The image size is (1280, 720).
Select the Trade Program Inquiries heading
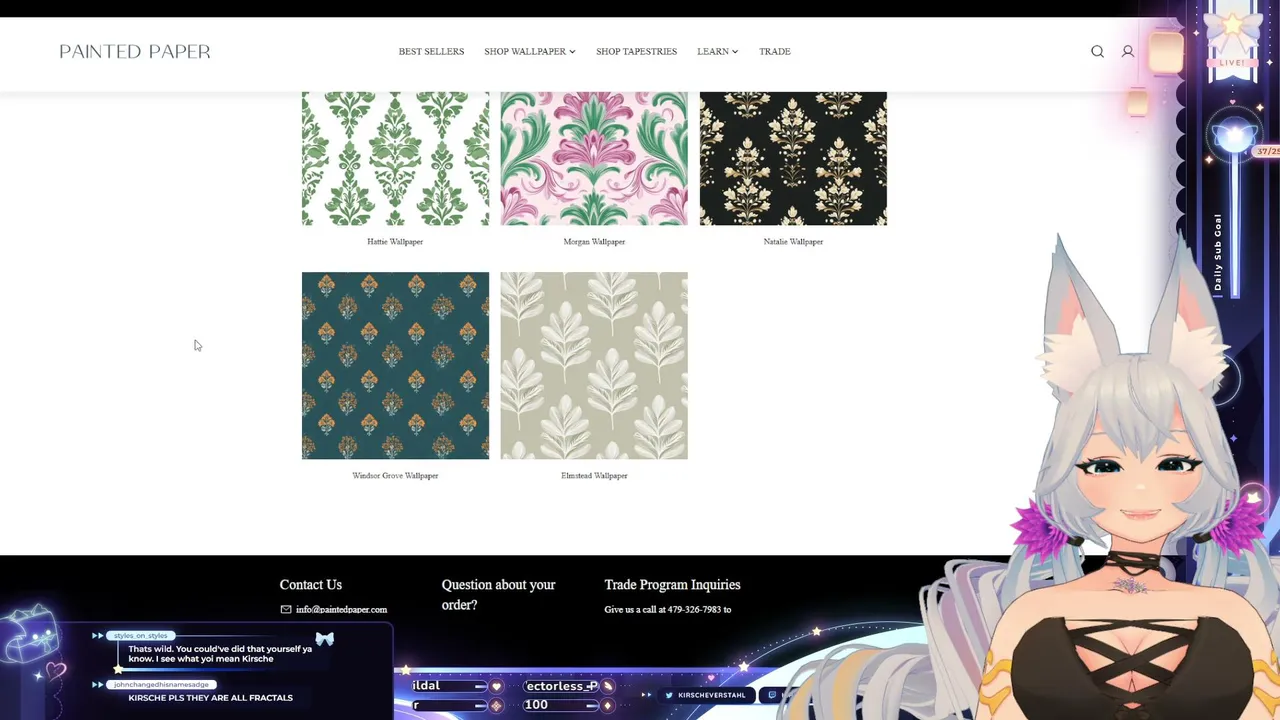[x=672, y=585]
